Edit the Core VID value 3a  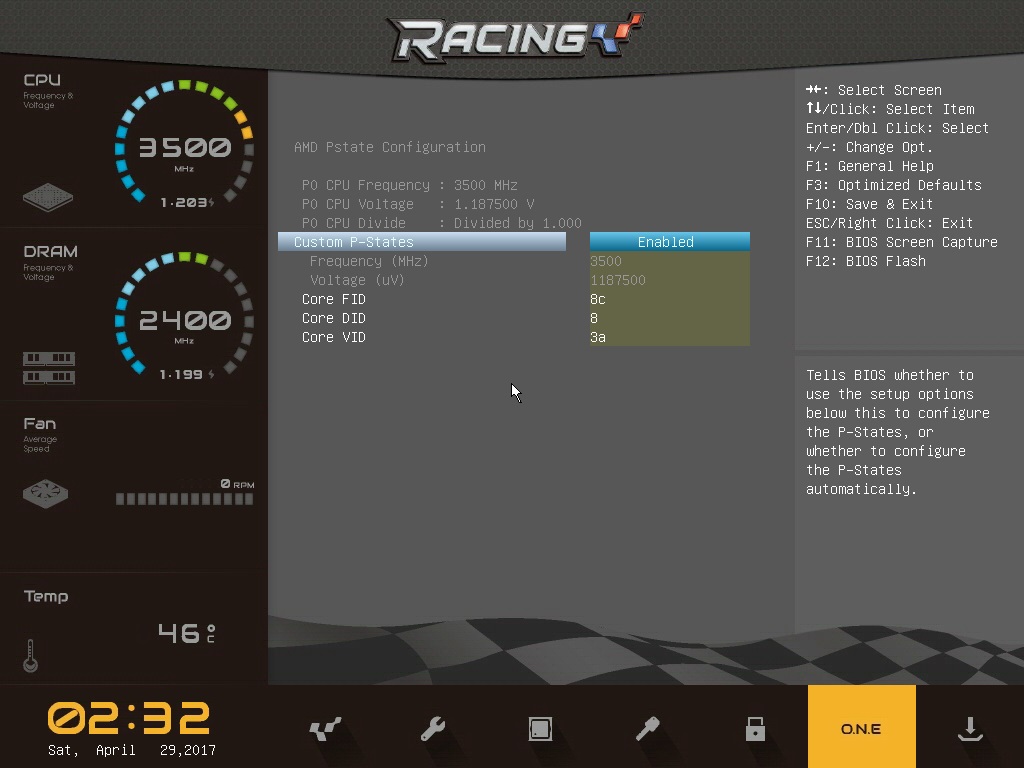pyautogui.click(x=669, y=337)
